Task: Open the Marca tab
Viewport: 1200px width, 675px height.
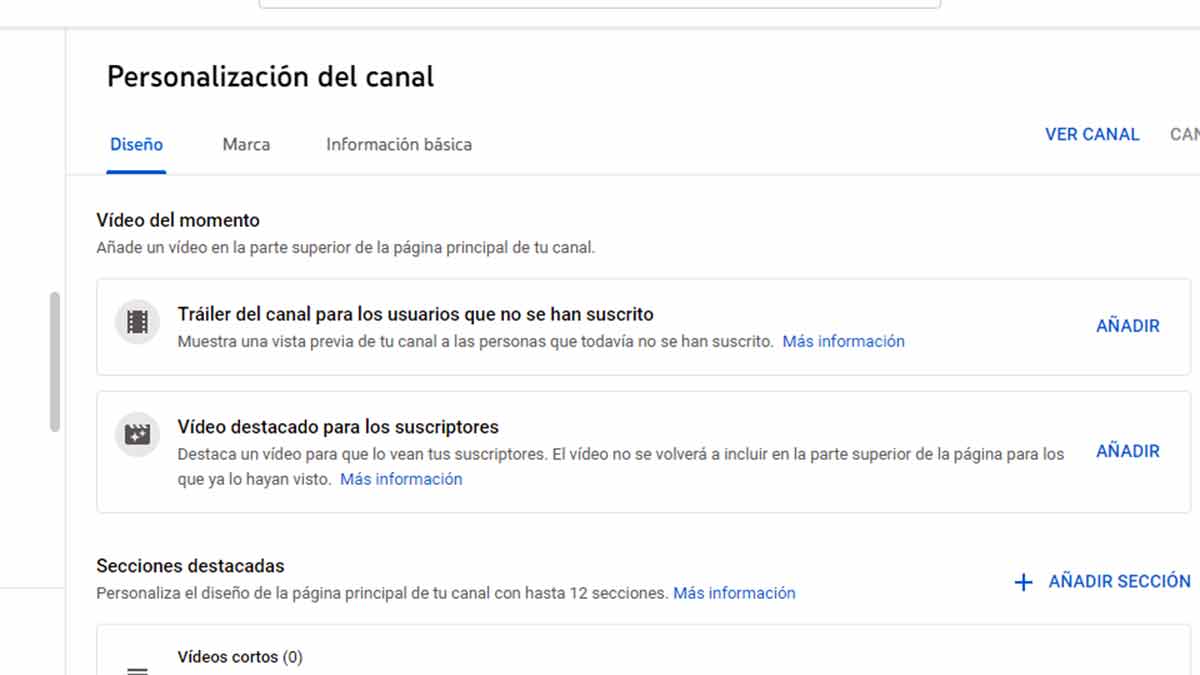Action: 246,145
